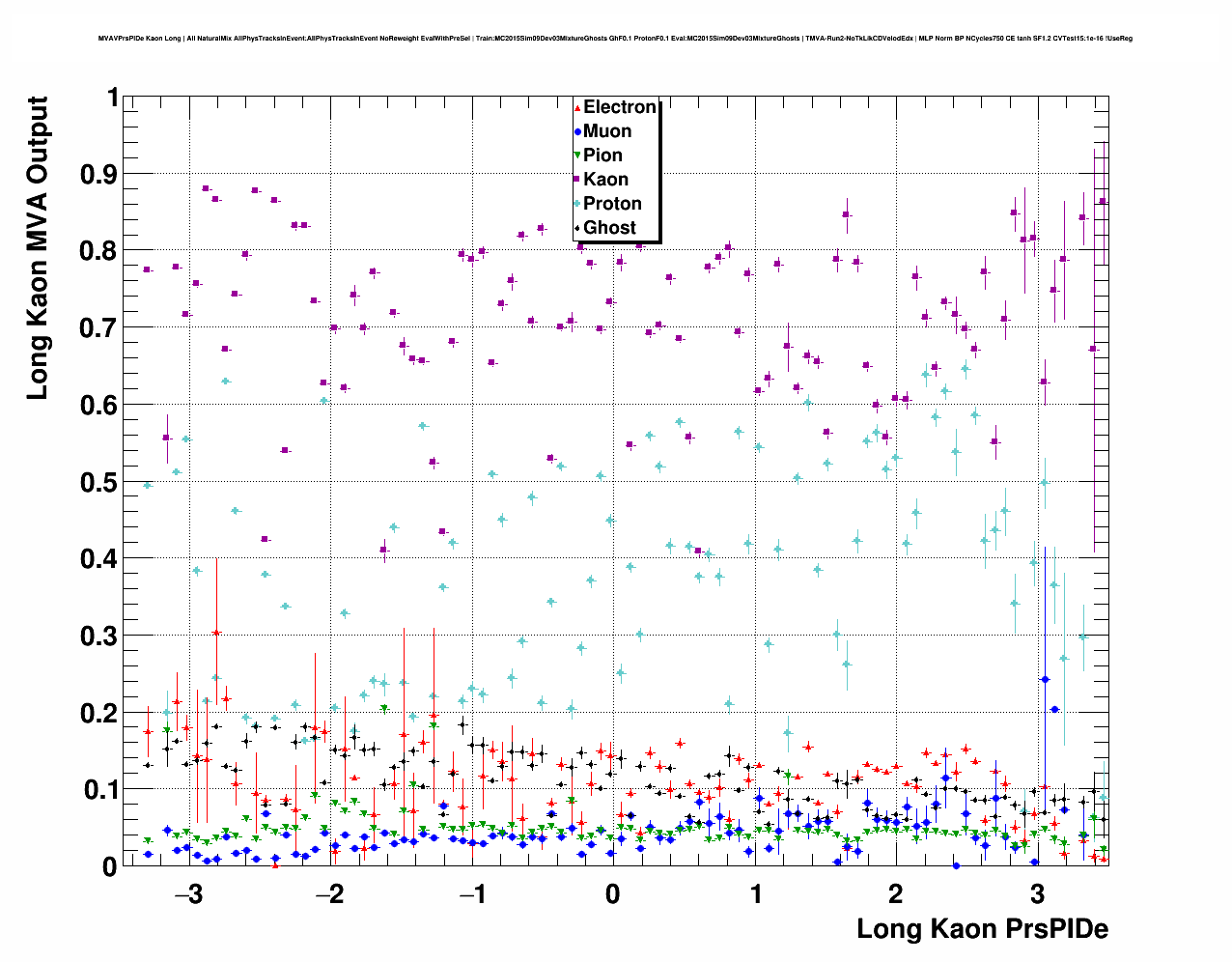Click the y-axis tick label 0.2

[98, 714]
